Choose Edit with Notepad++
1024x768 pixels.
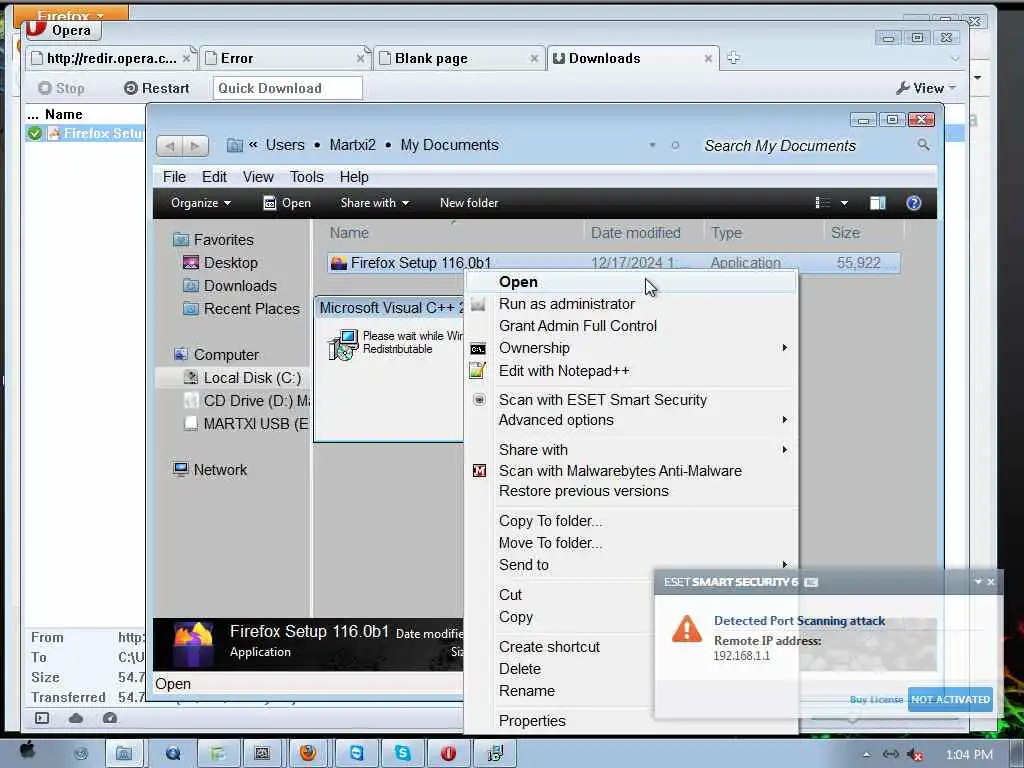631,371
